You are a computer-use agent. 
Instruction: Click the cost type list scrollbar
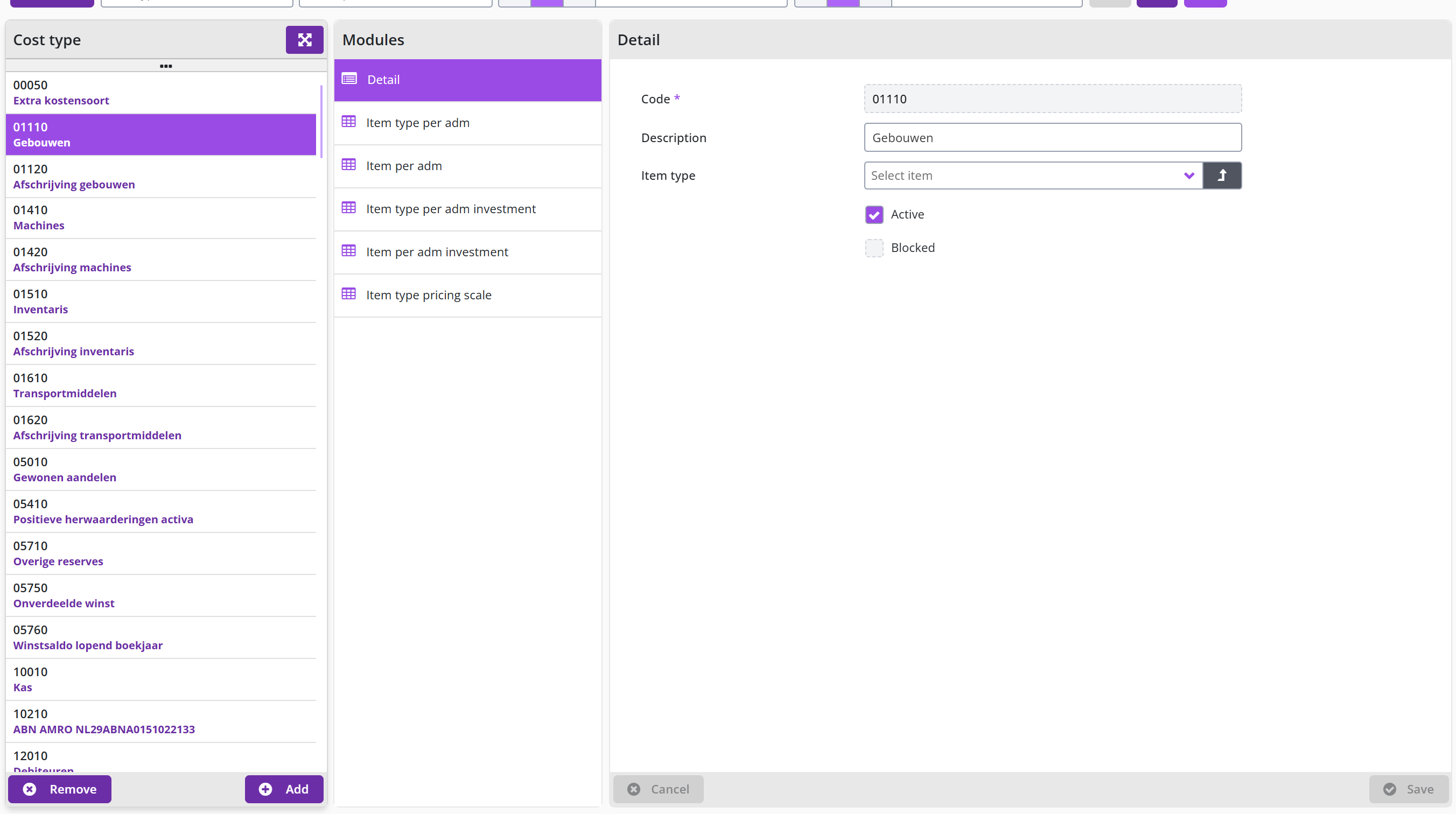(x=321, y=121)
